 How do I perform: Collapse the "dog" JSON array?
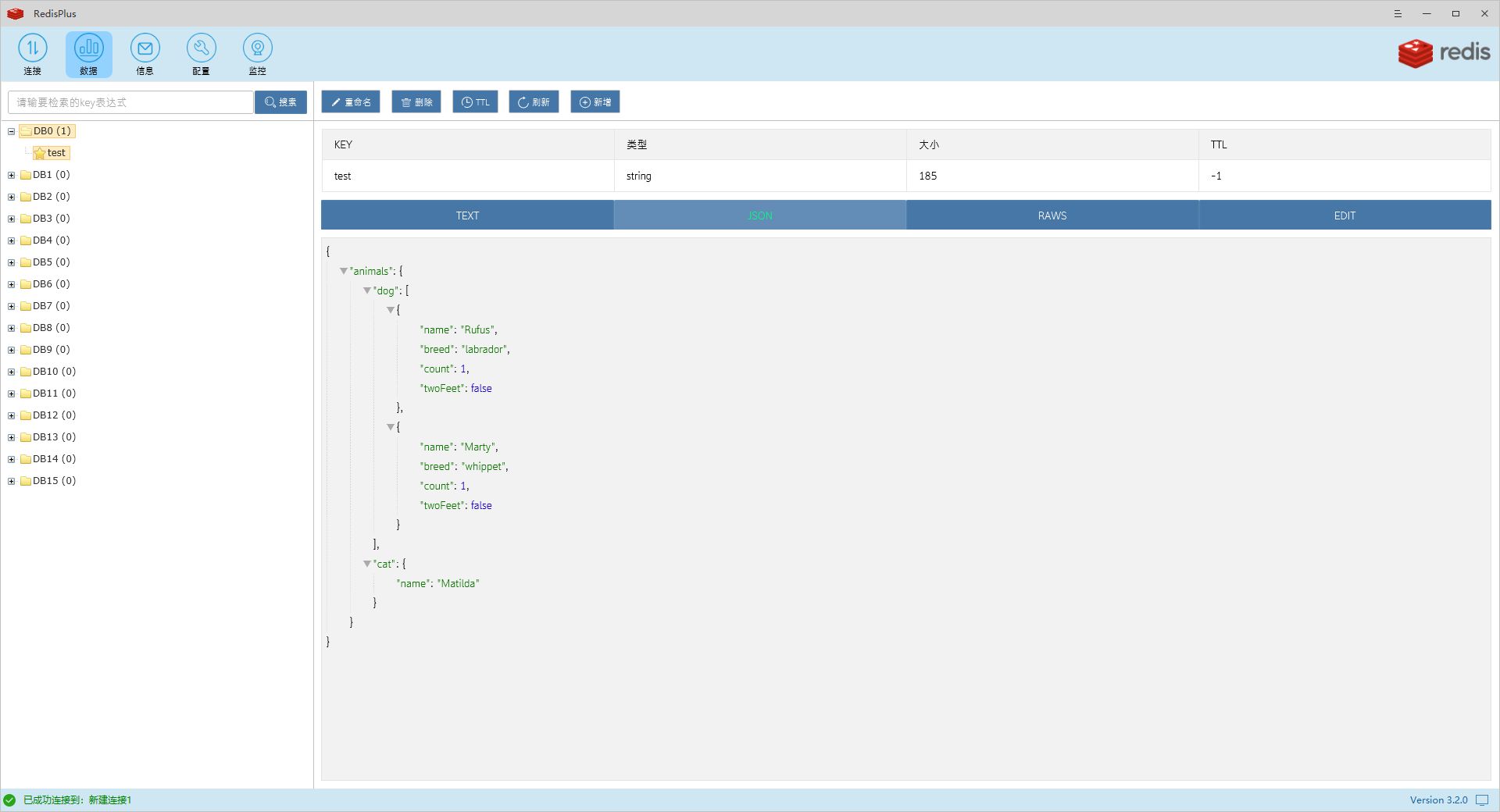[x=366, y=290]
